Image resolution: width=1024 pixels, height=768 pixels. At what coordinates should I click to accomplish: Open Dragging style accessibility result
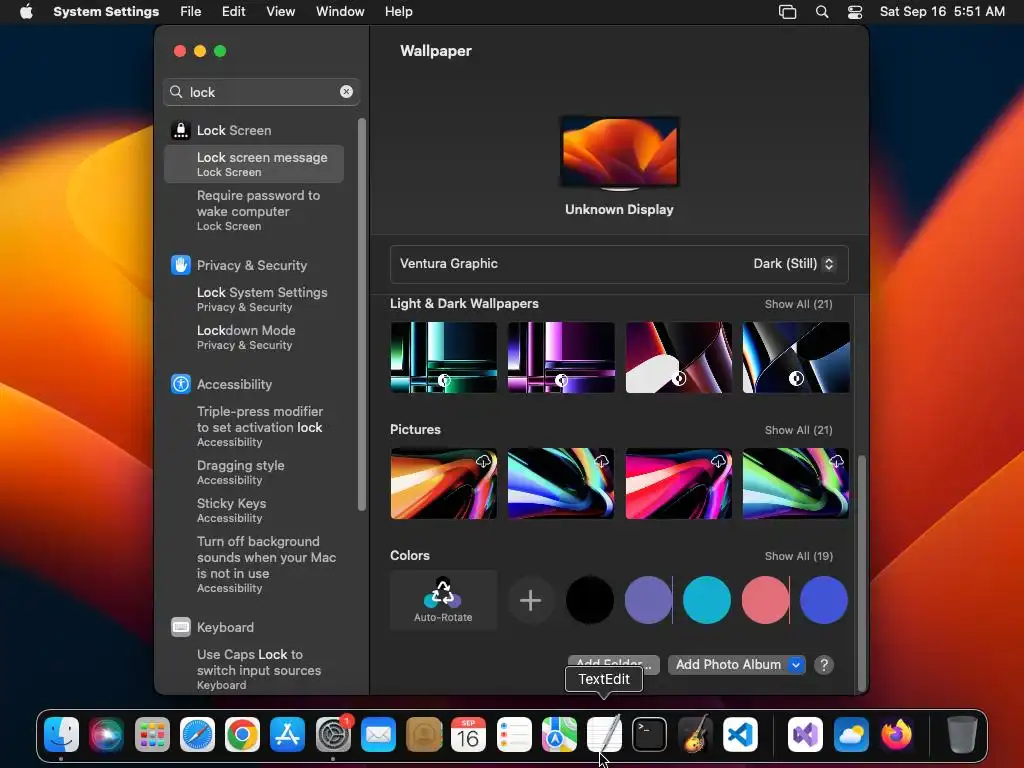click(254, 472)
